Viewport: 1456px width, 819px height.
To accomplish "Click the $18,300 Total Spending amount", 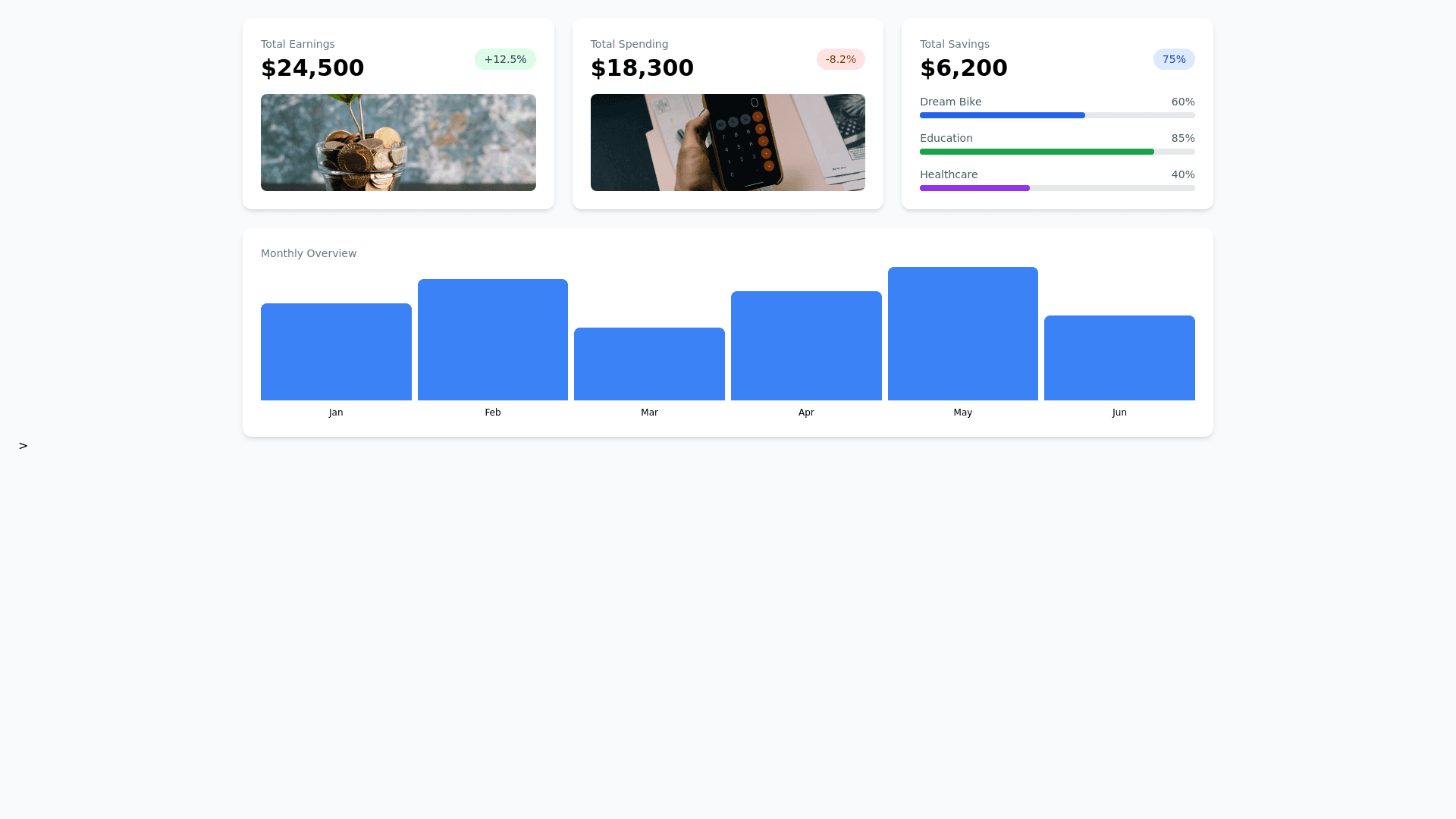I will [642, 68].
